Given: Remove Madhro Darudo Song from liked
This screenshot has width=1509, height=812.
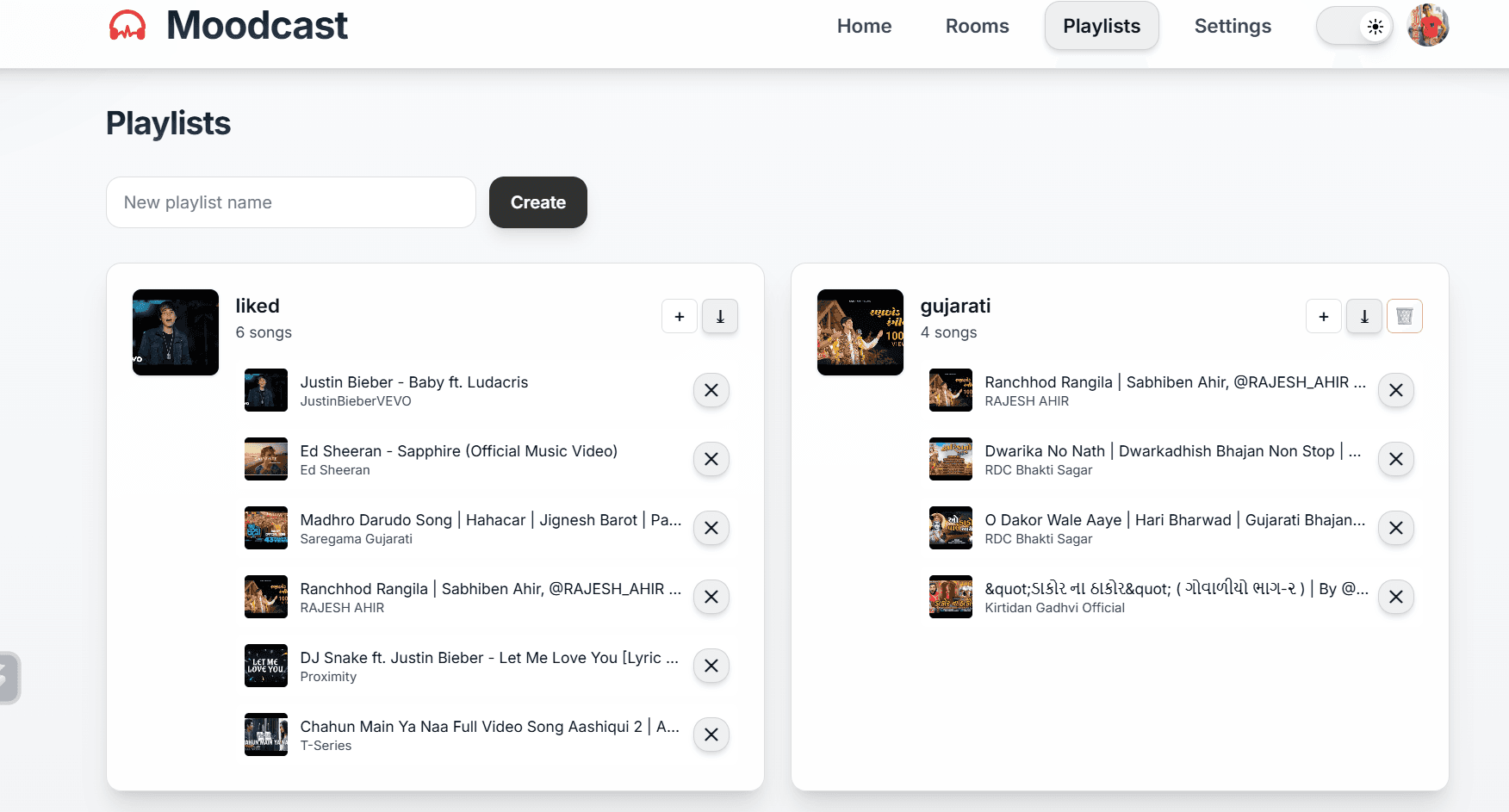Looking at the screenshot, I should [711, 528].
